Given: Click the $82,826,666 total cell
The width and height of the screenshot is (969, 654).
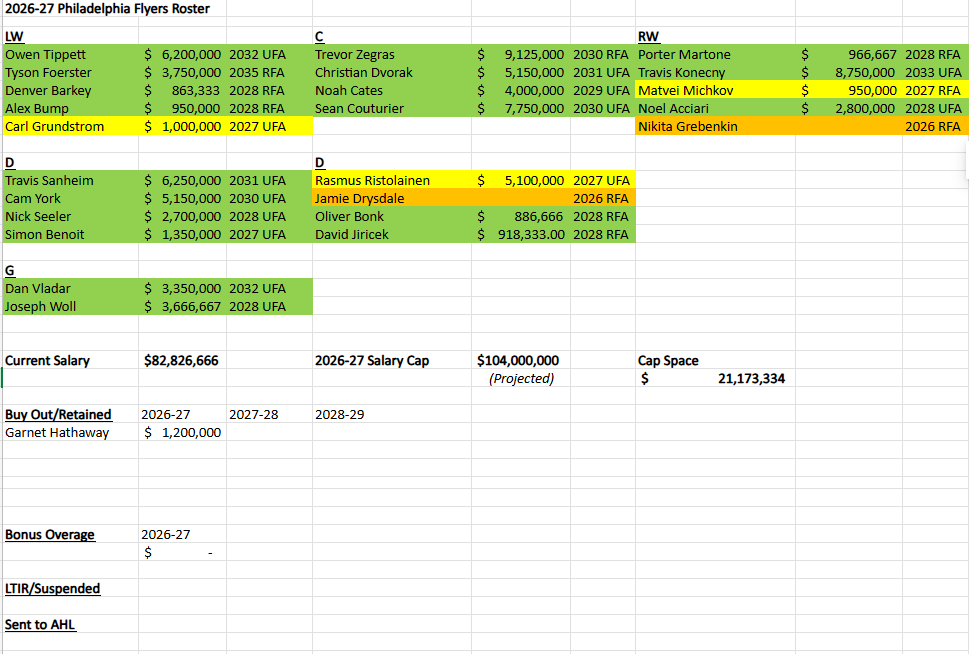Looking at the screenshot, I should tap(182, 360).
